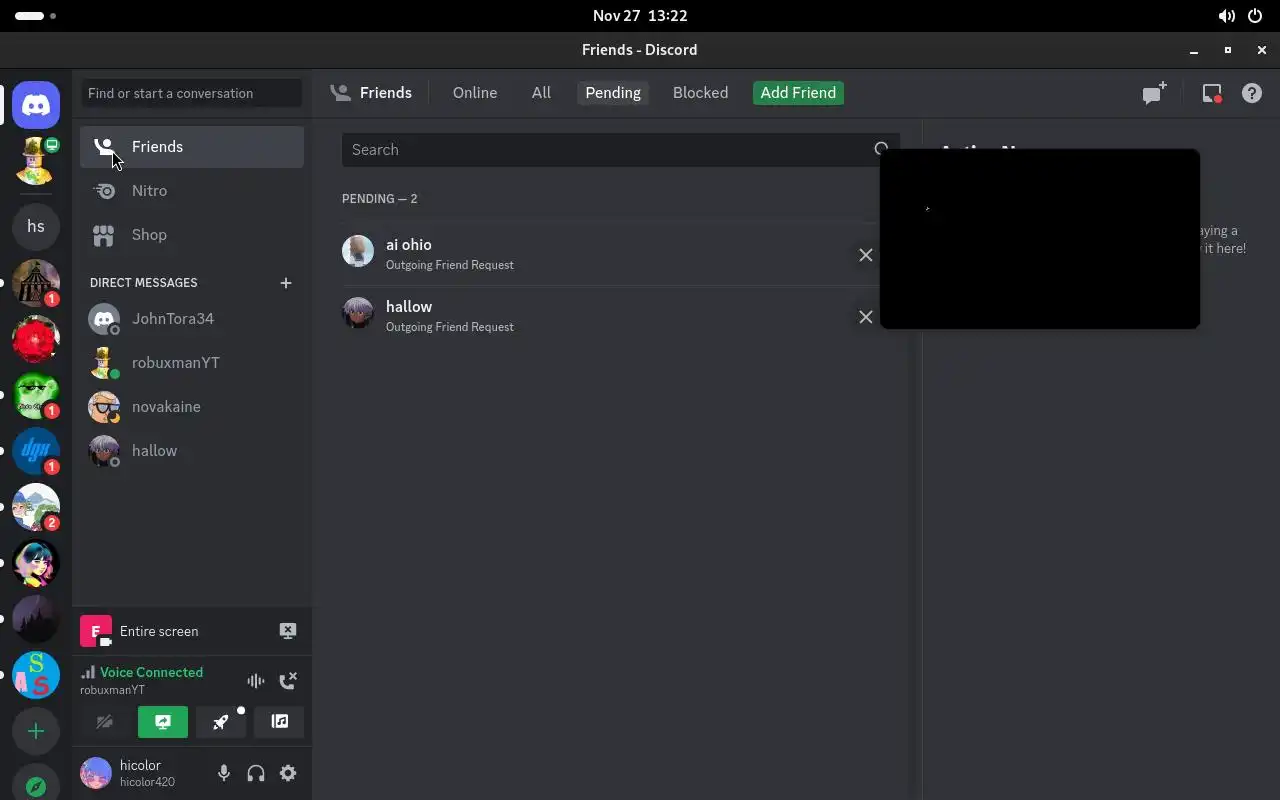Image resolution: width=1280 pixels, height=800 pixels.
Task: Open the Inbox icon in header
Action: pyautogui.click(x=1212, y=93)
